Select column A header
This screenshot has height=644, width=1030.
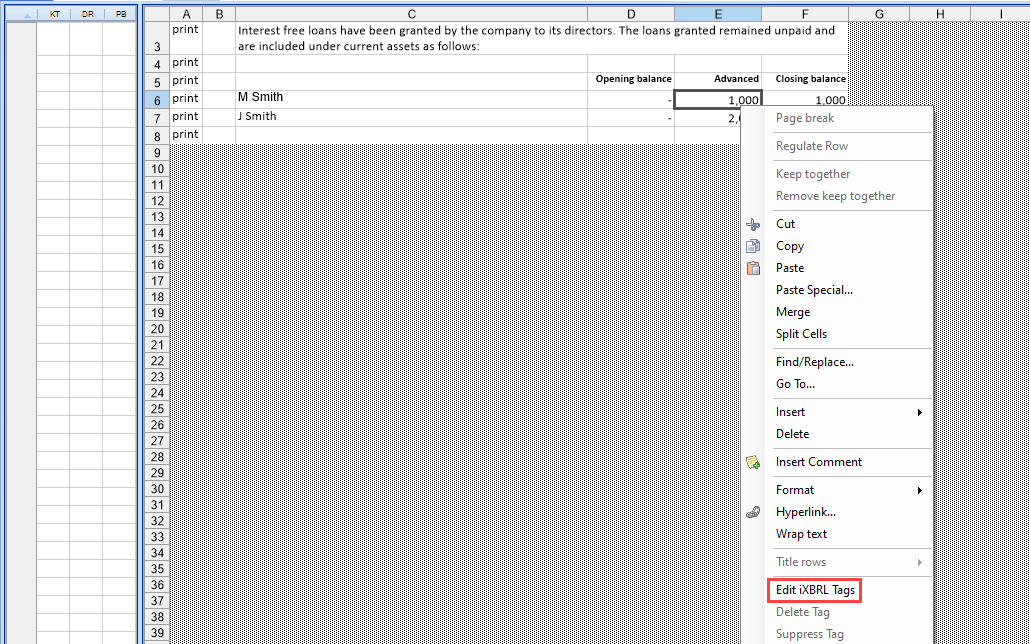(x=186, y=14)
